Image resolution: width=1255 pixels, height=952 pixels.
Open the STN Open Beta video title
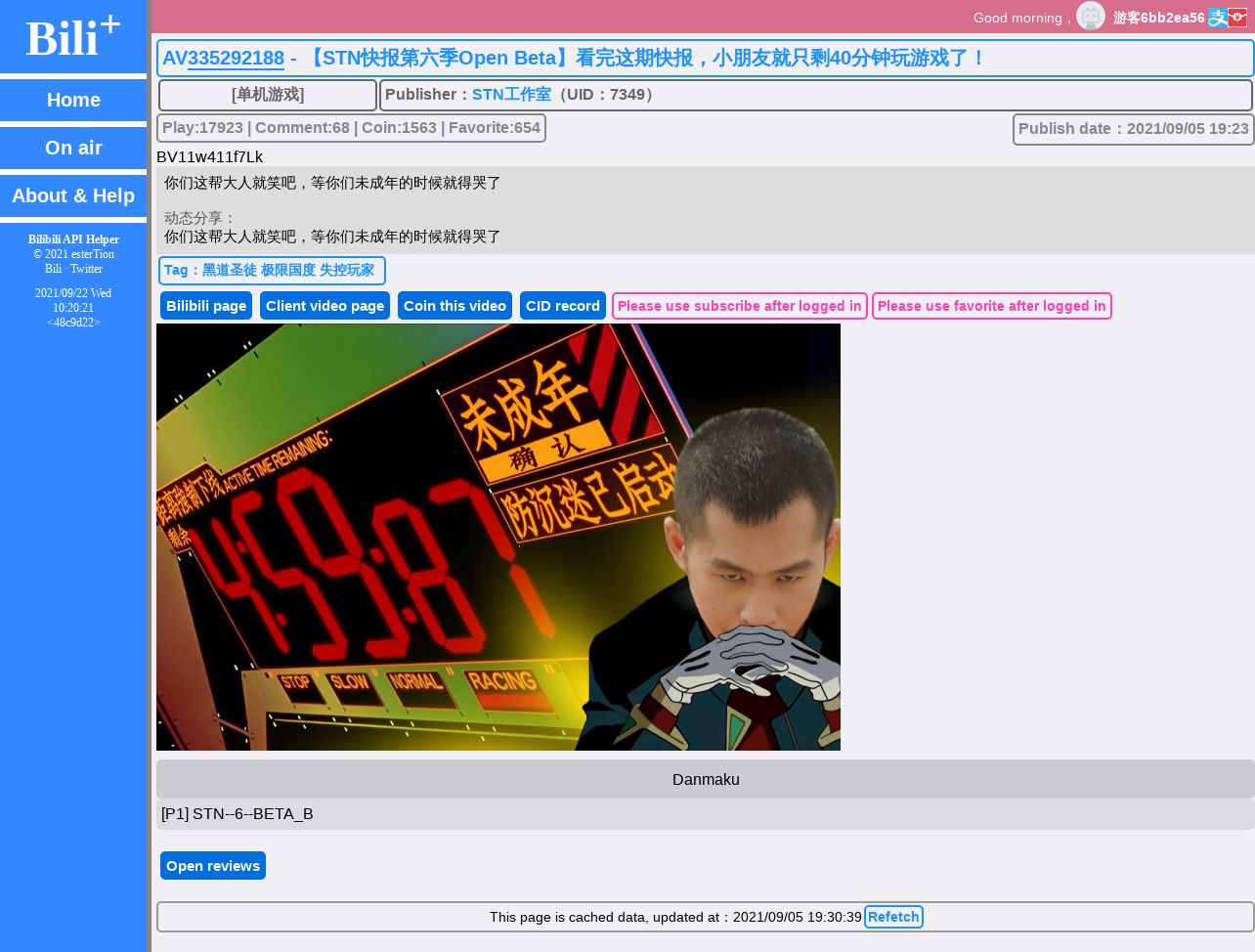[645, 58]
